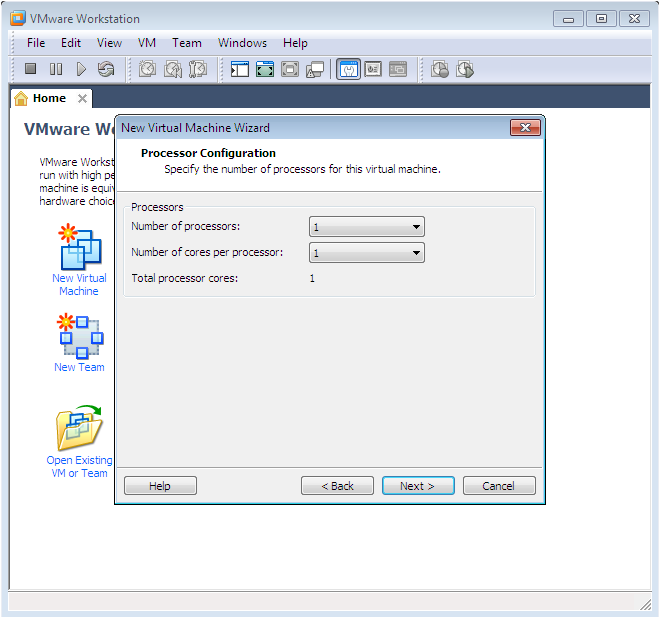Viewport: 660px width, 618px height.
Task: Click the Processor Configuration heading
Action: click(x=208, y=153)
